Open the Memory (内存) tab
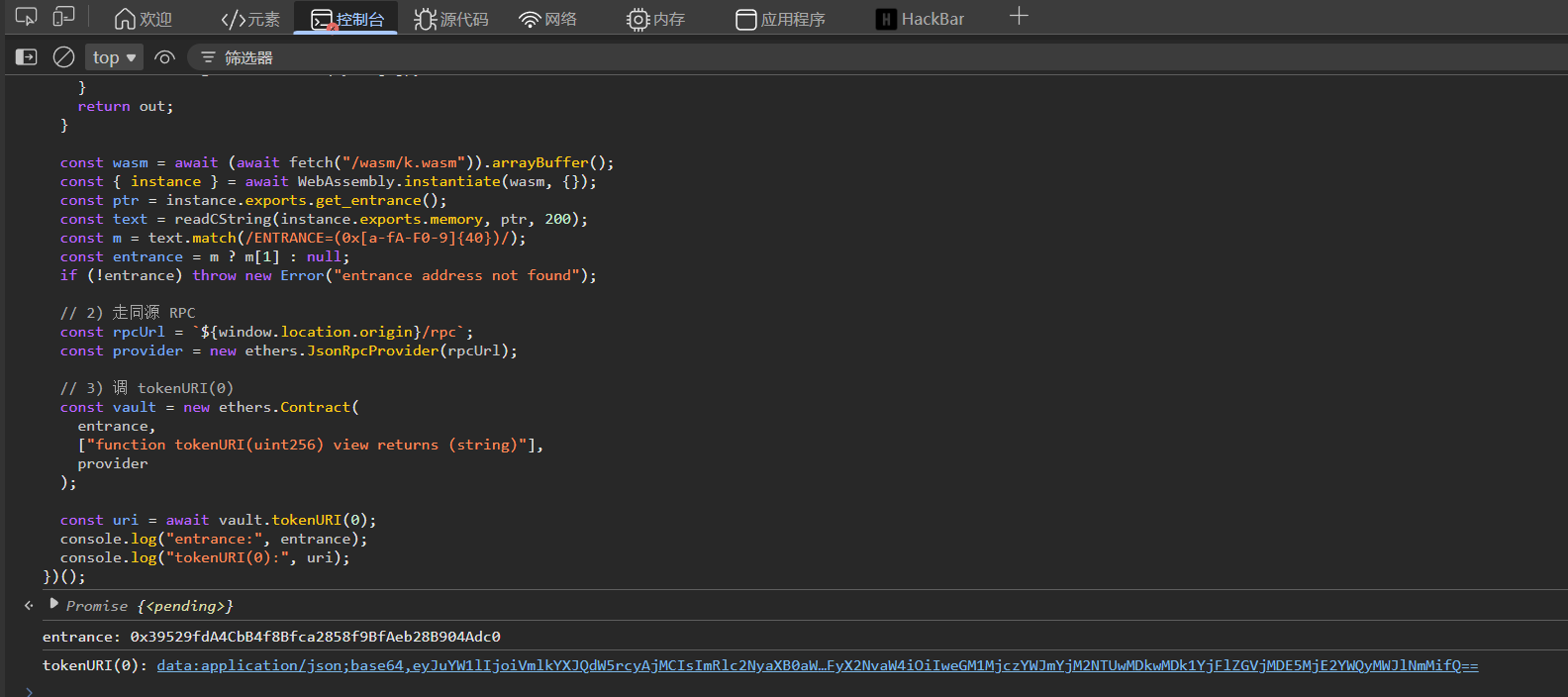This screenshot has width=1568, height=697. (655, 19)
